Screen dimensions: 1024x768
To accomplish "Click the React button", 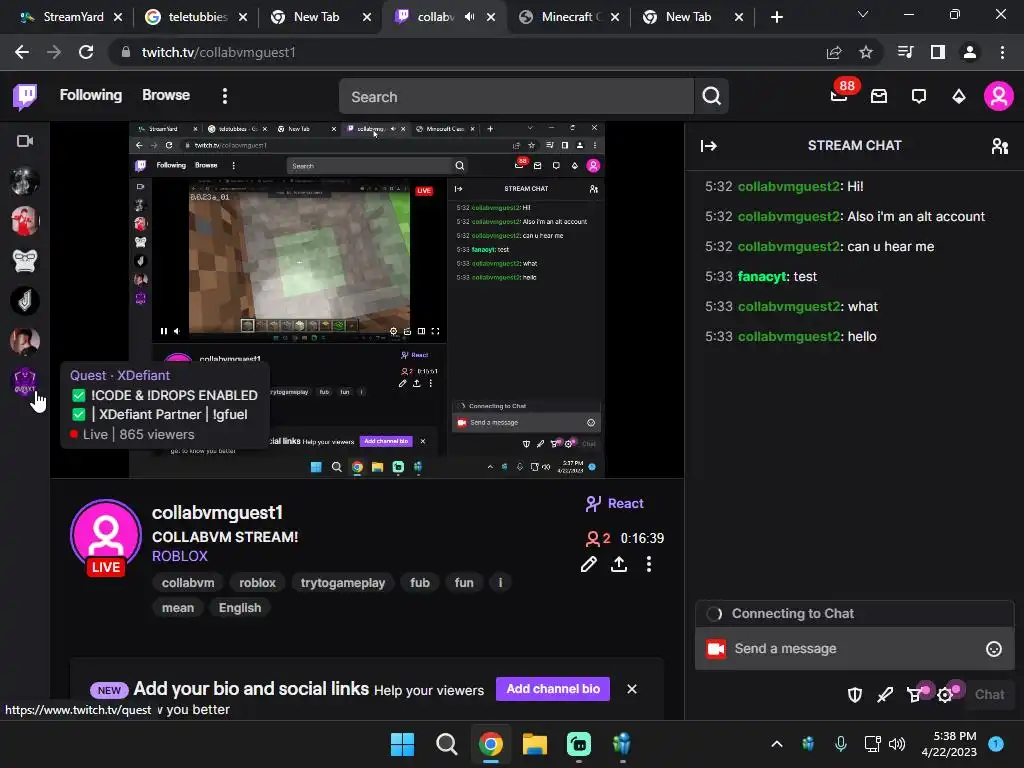I will click(x=615, y=504).
